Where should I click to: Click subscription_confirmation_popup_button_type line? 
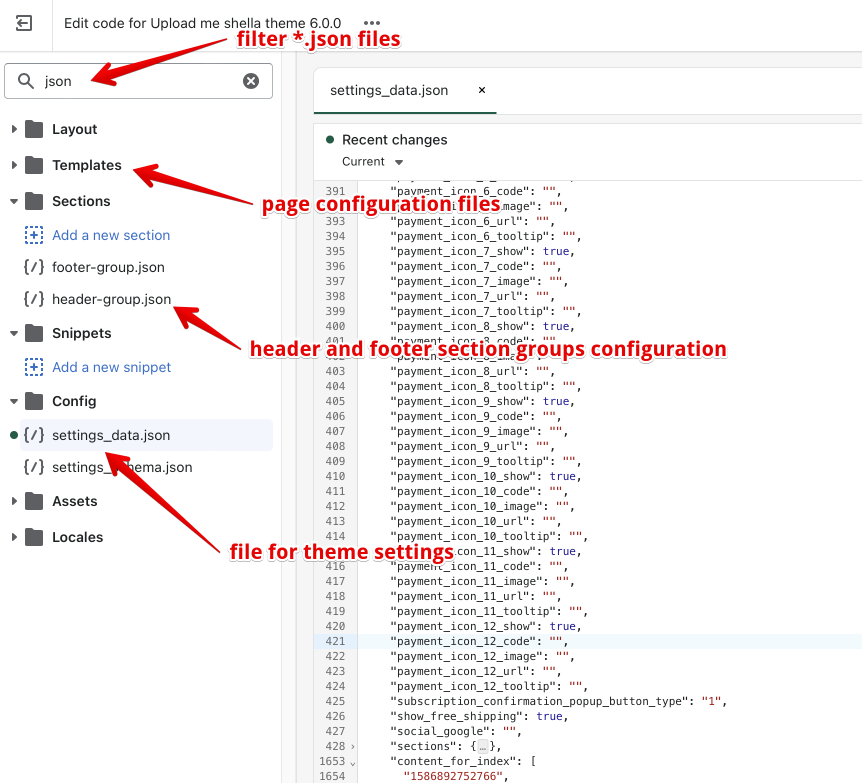click(x=558, y=701)
